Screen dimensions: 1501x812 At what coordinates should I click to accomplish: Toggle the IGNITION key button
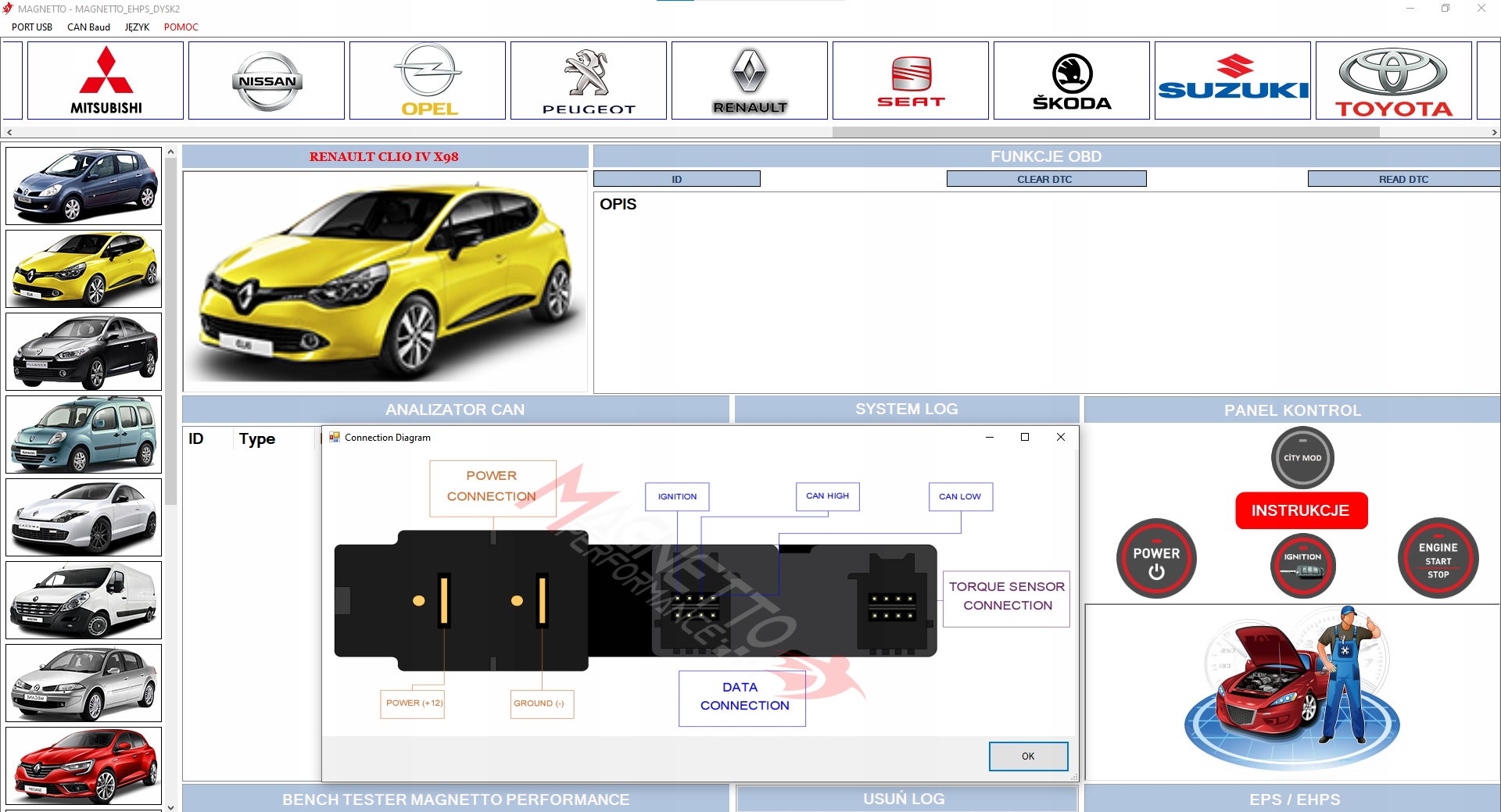(x=1302, y=566)
